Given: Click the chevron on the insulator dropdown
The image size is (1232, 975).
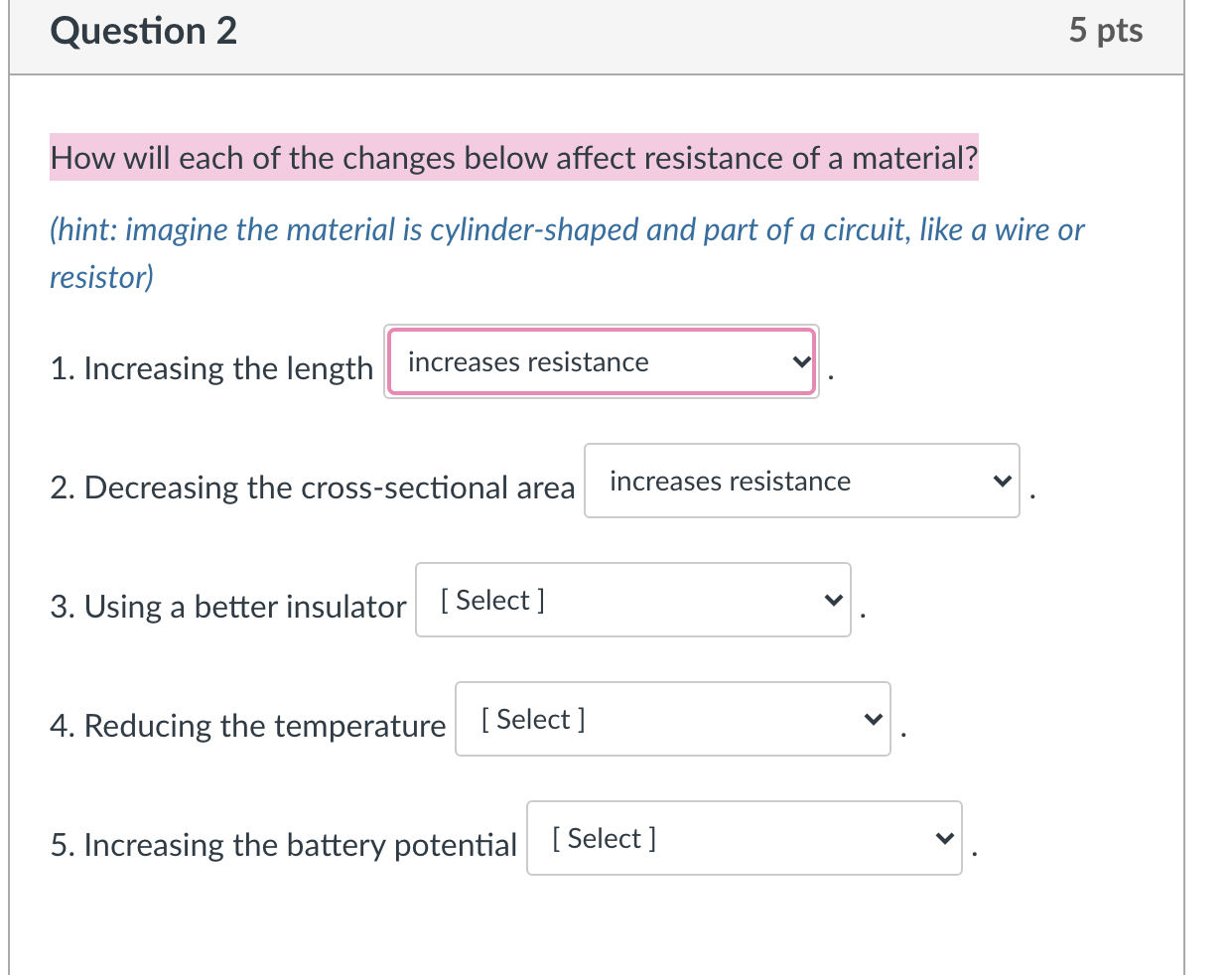Looking at the screenshot, I should (833, 601).
